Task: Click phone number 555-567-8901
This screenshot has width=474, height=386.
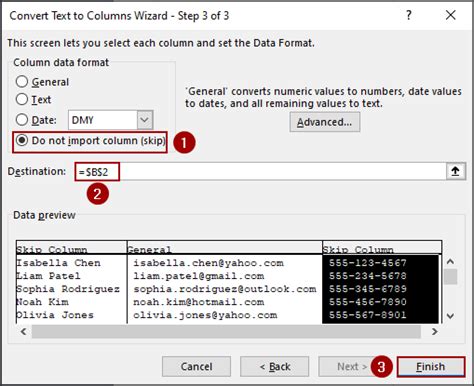Action: 368,315
